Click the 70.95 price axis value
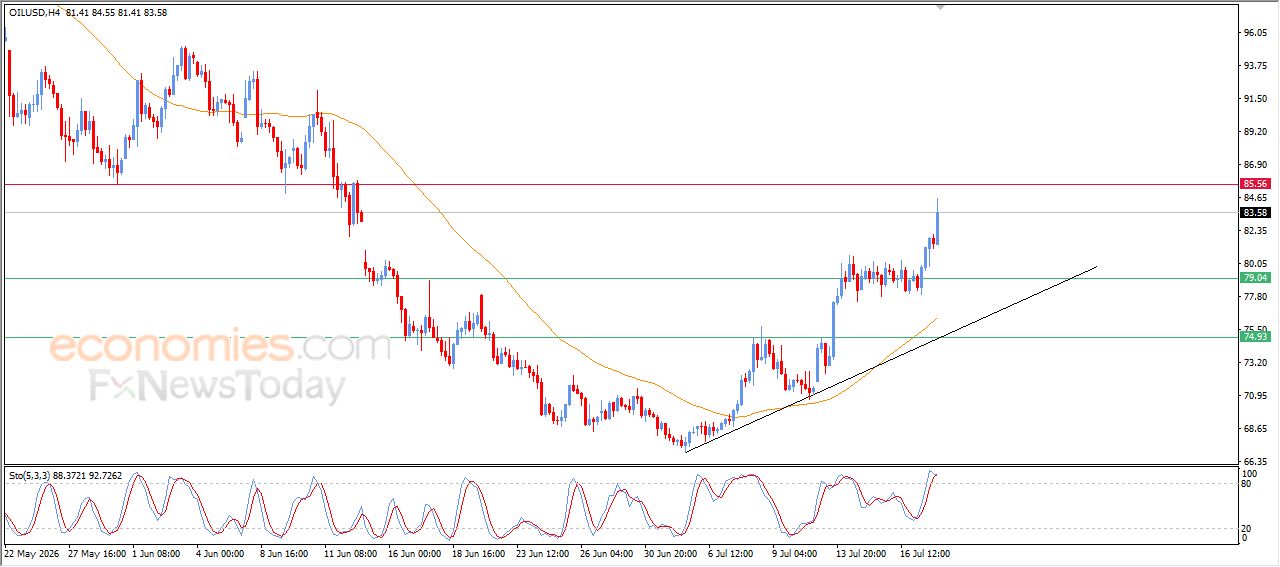Viewport: 1280px width, 567px height. (x=1255, y=395)
